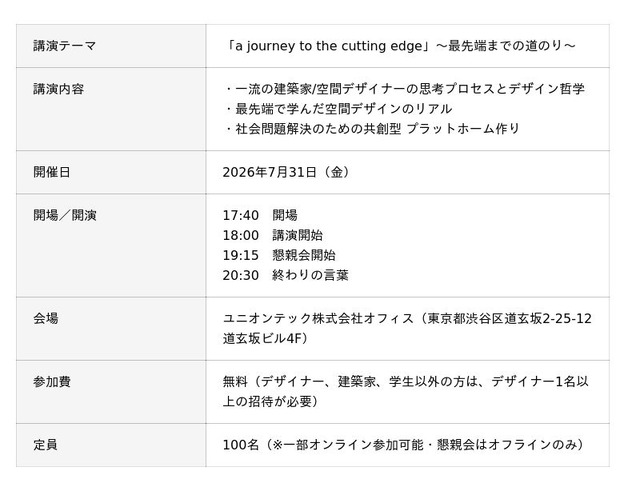Click the 最先端で学んだ空間デザインのリアル line
The image size is (640, 491).
(x=338, y=109)
